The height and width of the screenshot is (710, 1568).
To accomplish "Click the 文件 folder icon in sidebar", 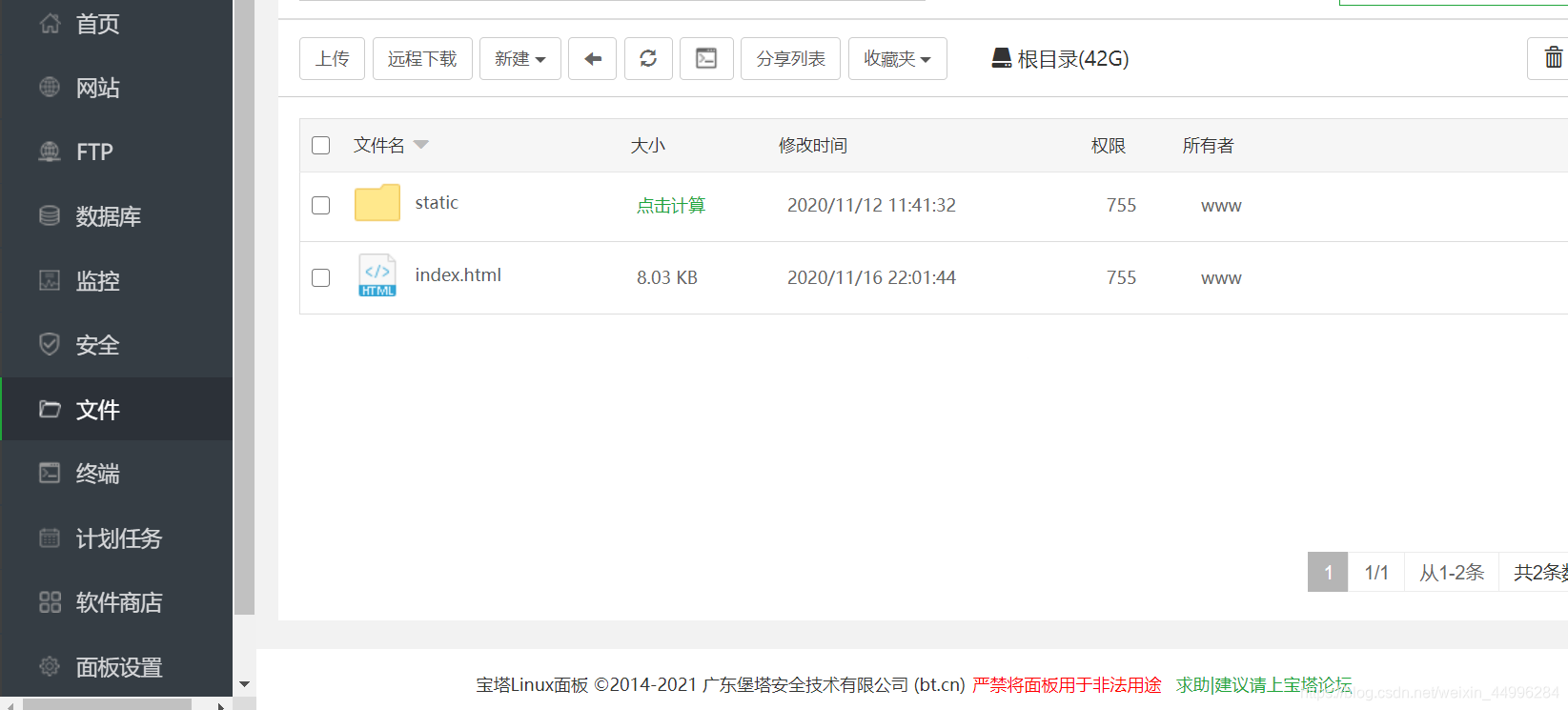I will 50,409.
